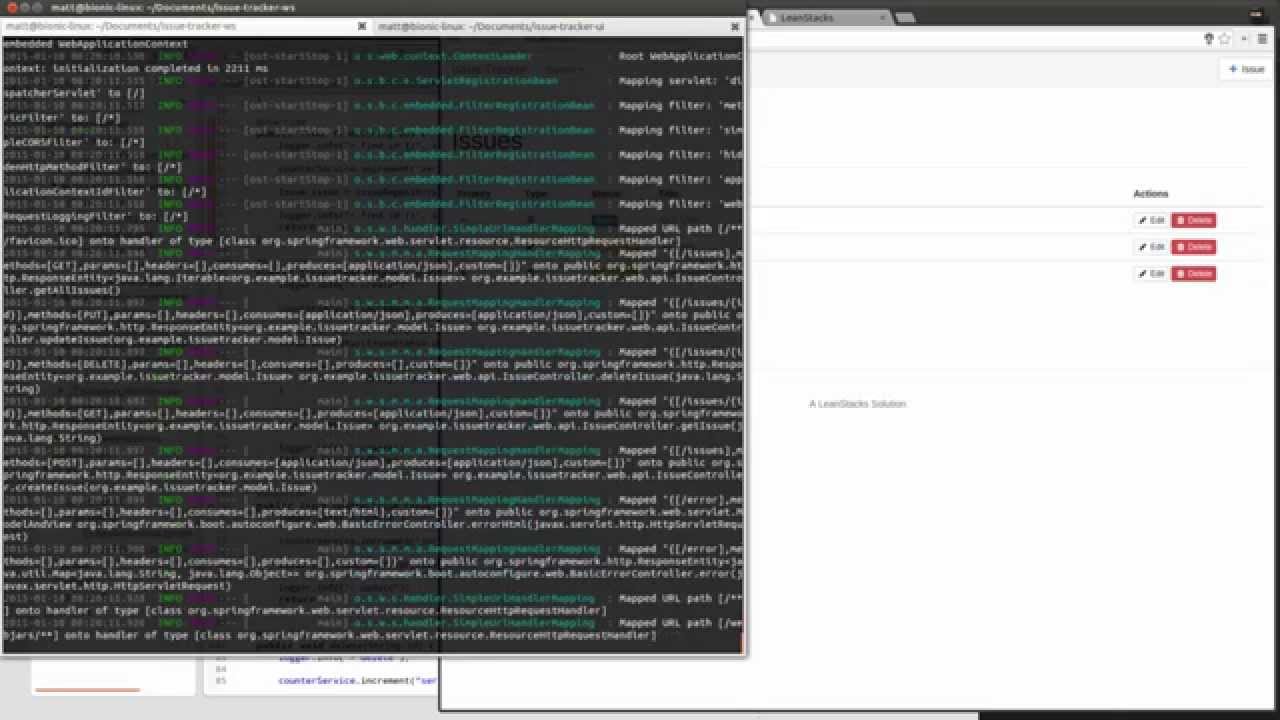Click 'counterService.increment' code in editor behind
Screen dimensions: 1280x720
coord(357,681)
